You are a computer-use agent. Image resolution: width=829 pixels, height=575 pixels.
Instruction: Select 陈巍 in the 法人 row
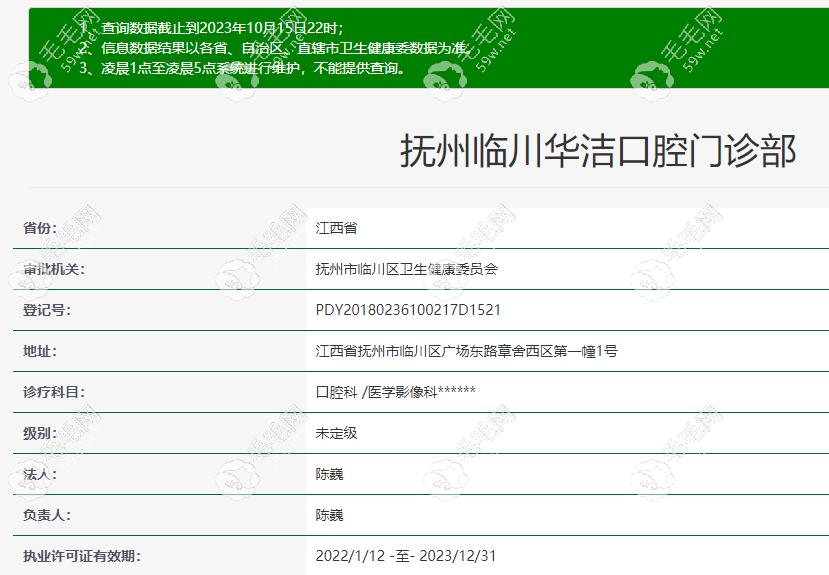[x=329, y=474]
